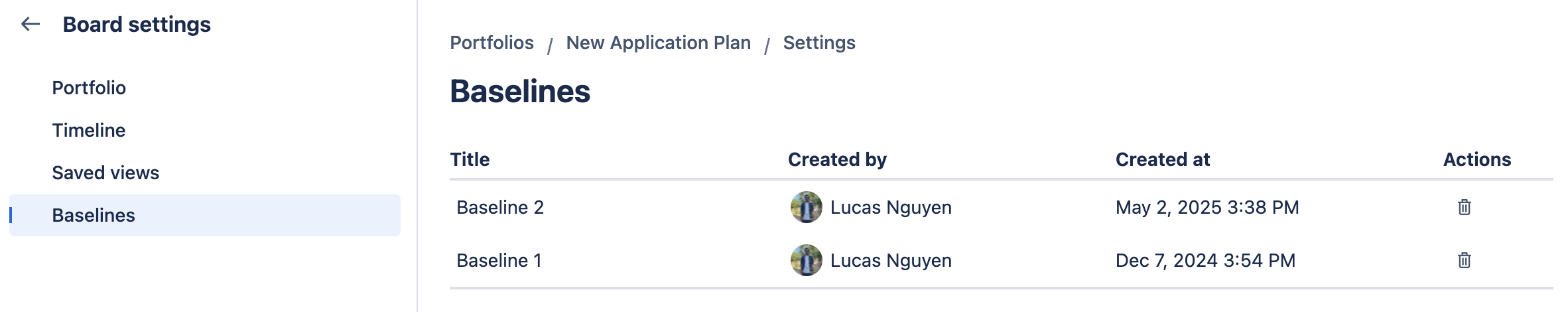Click the back arrow beside Board settings

pos(31,25)
